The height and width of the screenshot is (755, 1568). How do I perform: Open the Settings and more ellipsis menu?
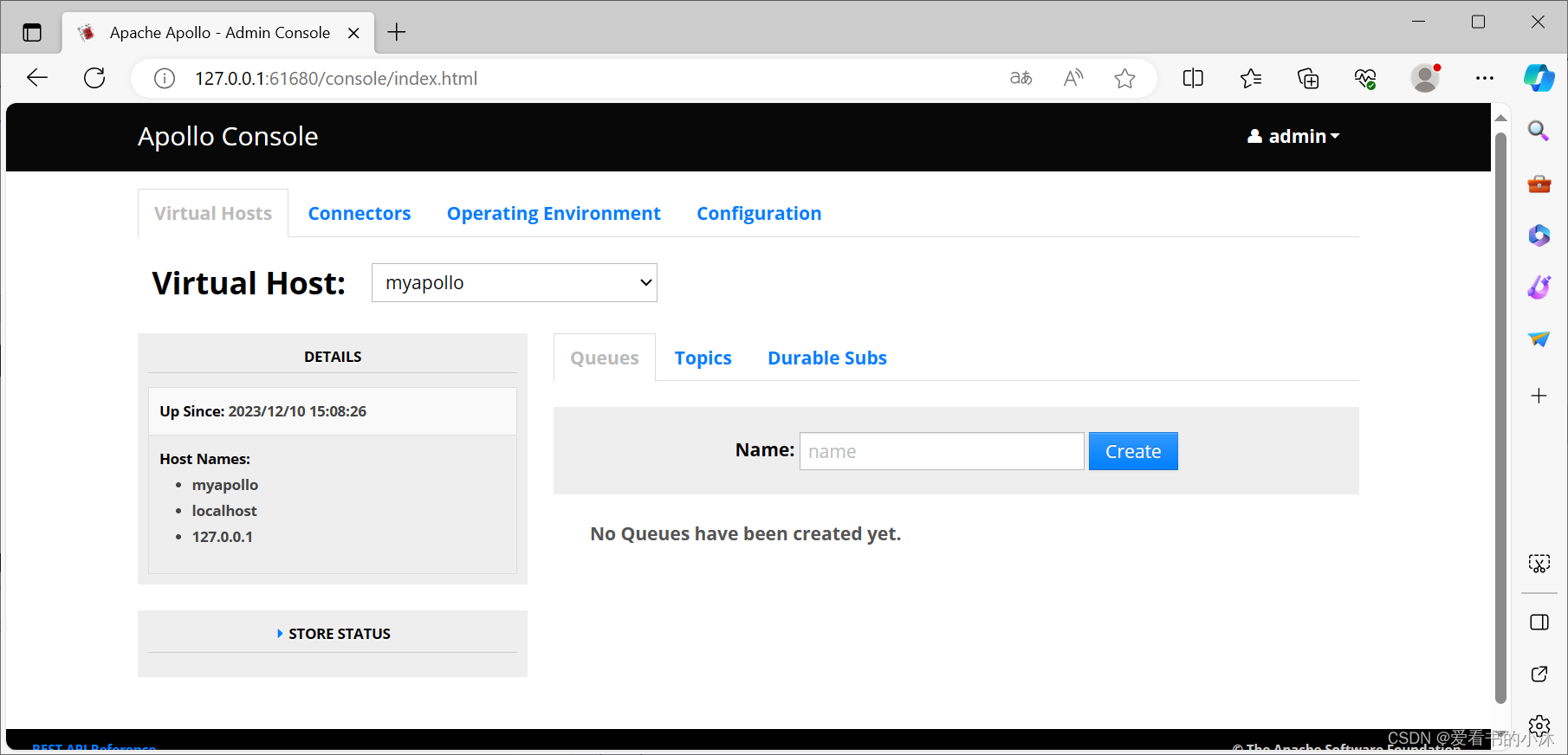tap(1484, 78)
